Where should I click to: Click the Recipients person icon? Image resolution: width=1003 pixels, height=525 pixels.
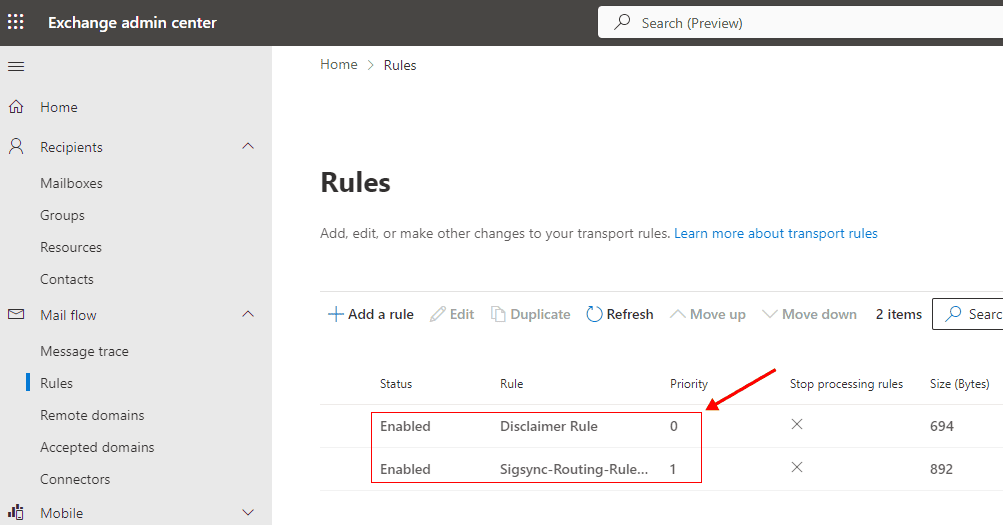(16, 147)
